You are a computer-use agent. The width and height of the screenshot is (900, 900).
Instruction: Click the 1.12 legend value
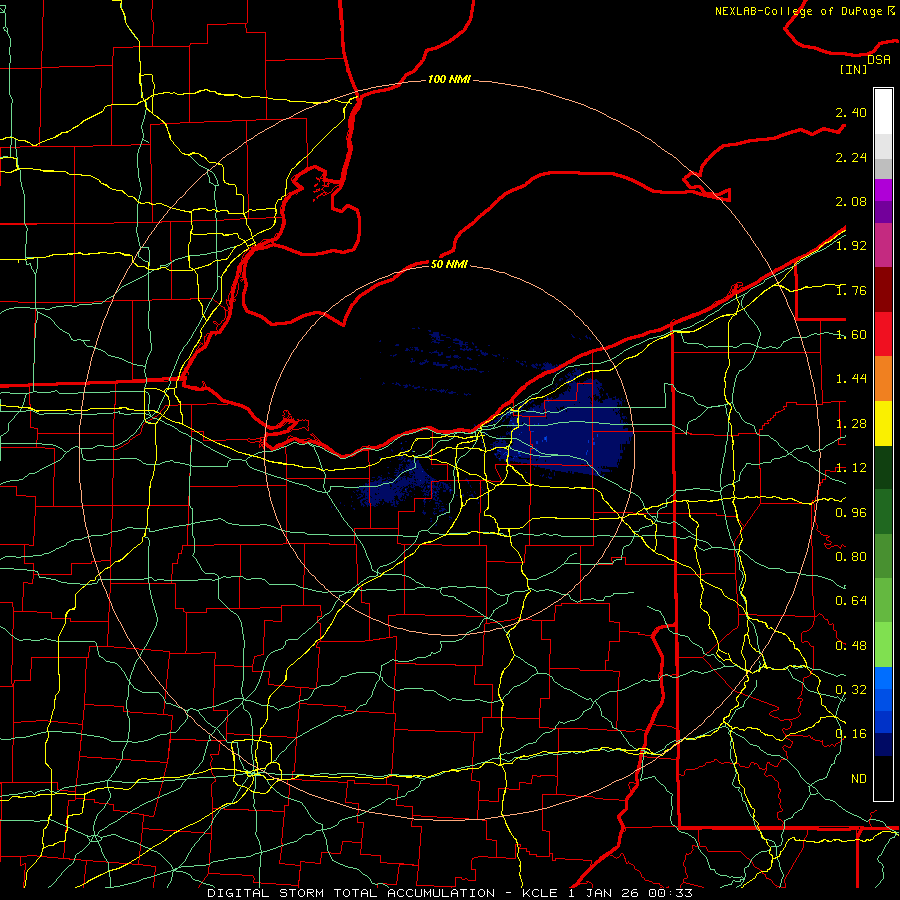pos(851,468)
